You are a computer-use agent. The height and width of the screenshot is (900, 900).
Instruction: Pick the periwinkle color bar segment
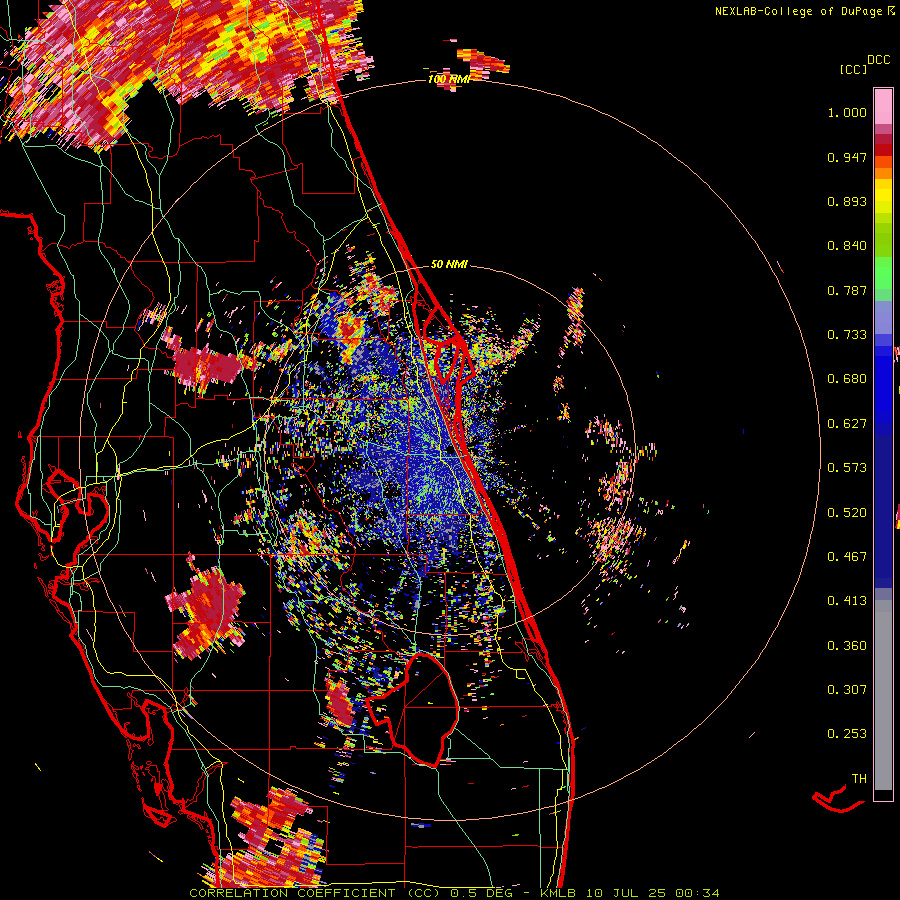tap(883, 317)
